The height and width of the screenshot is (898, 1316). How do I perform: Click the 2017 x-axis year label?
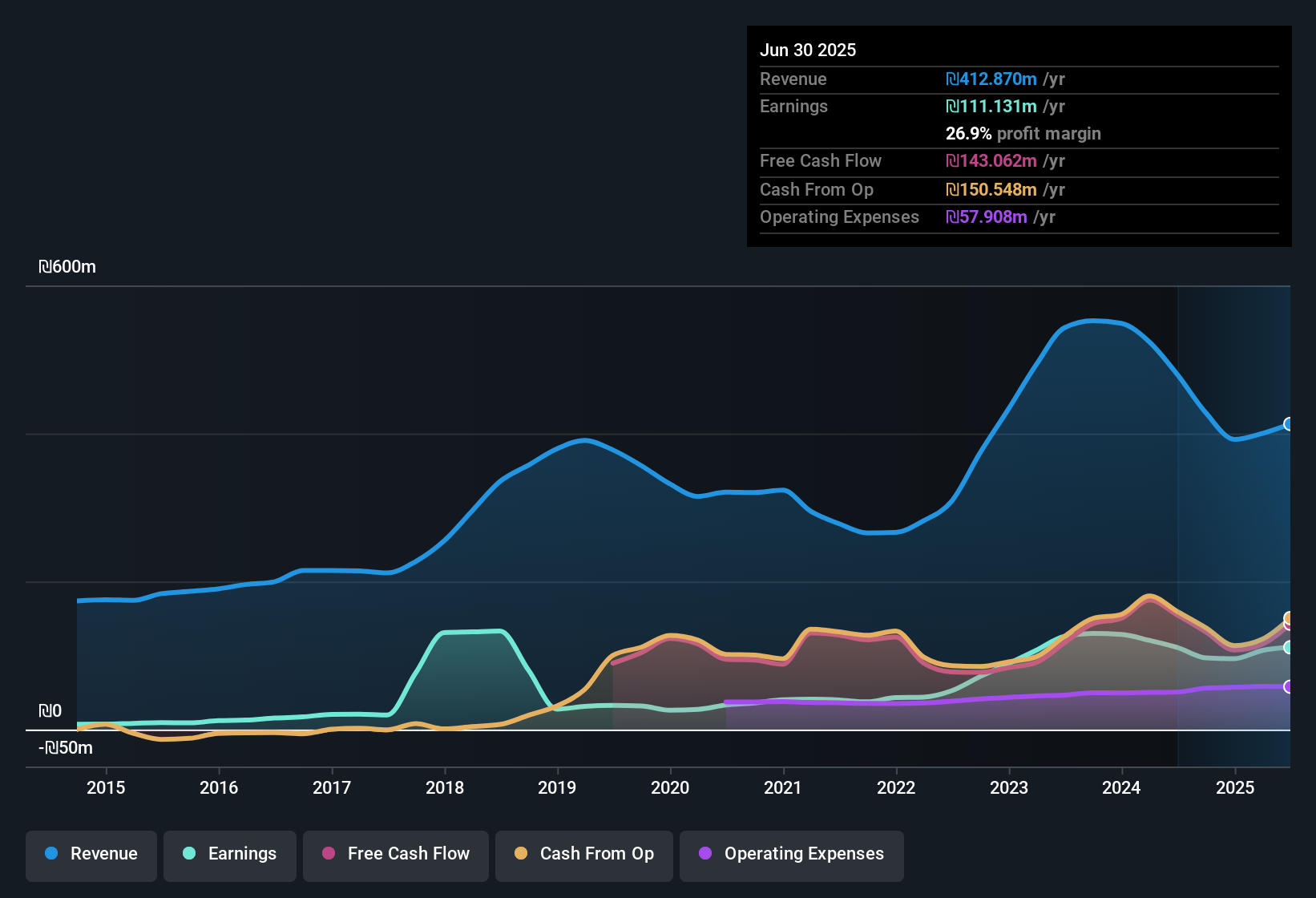point(332,787)
